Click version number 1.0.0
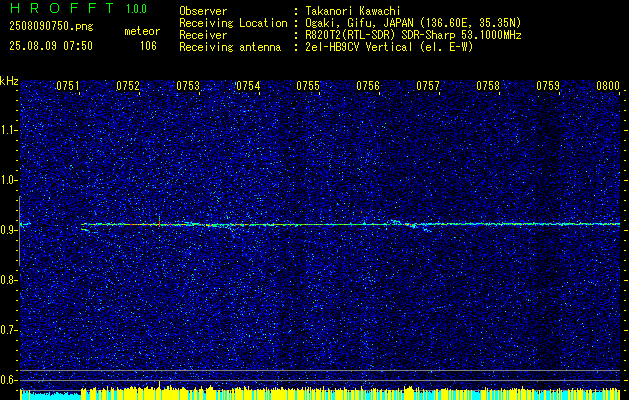The height and width of the screenshot is (400, 629). 136,8
